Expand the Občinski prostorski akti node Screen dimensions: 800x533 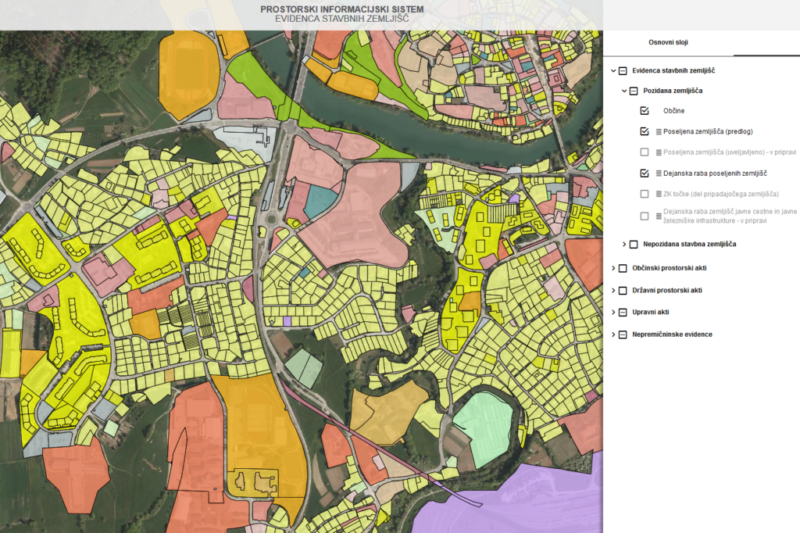pos(613,268)
